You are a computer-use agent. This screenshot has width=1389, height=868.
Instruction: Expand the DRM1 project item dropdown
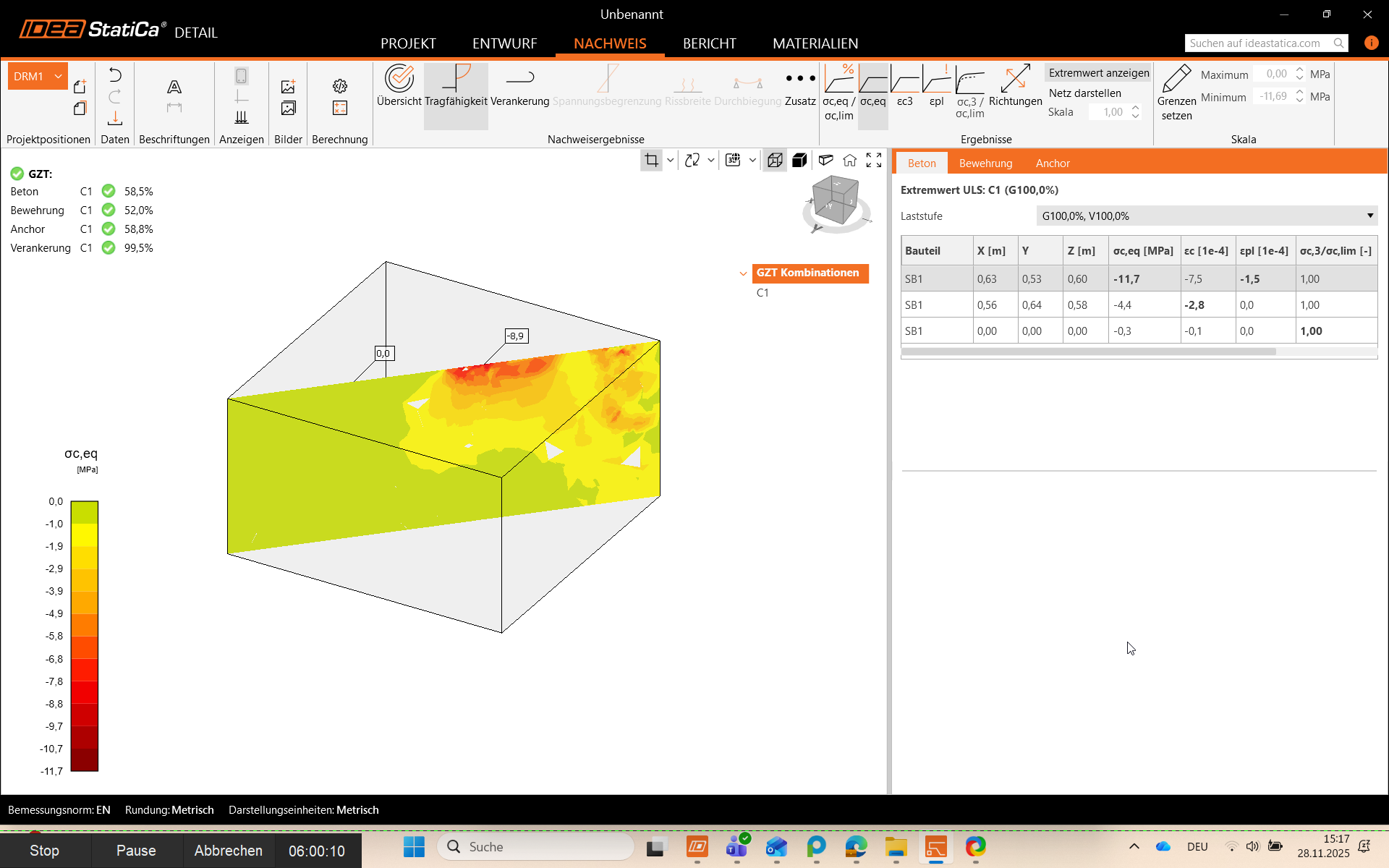pyautogui.click(x=59, y=77)
